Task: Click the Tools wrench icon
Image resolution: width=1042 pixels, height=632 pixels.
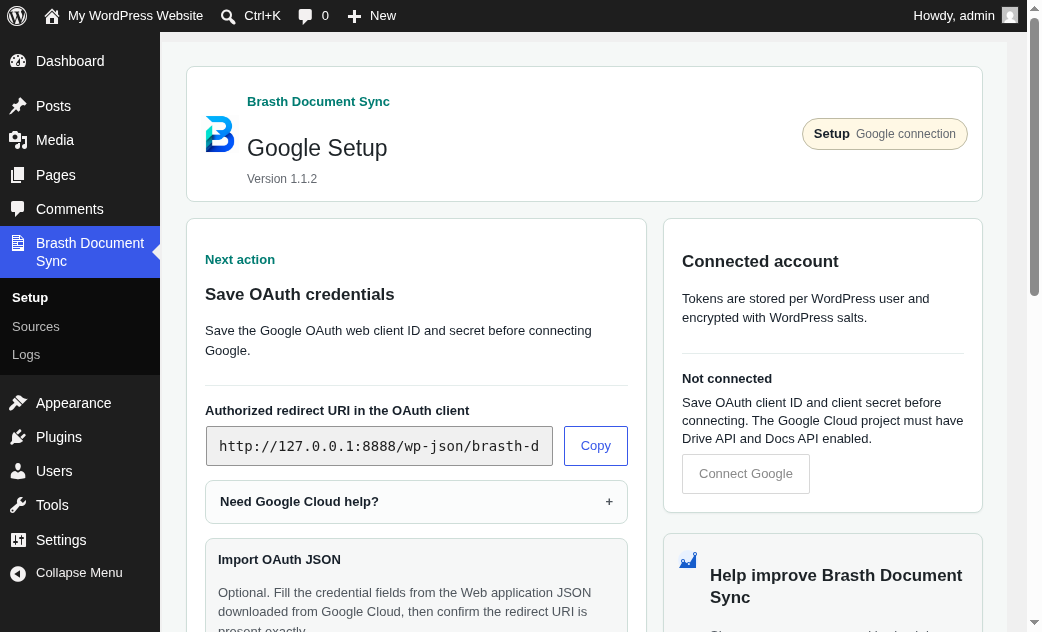Action: point(18,505)
